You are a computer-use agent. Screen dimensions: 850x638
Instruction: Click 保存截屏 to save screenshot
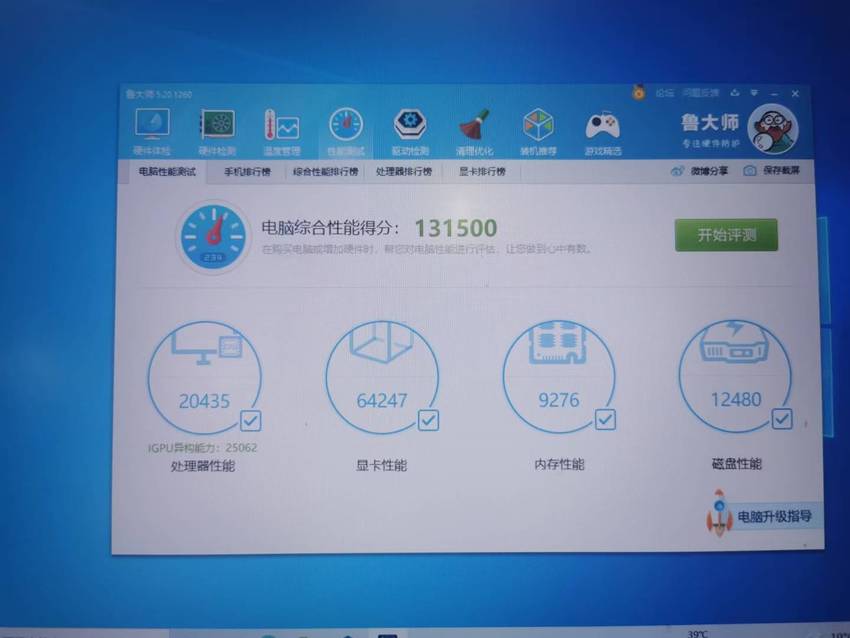click(x=771, y=171)
